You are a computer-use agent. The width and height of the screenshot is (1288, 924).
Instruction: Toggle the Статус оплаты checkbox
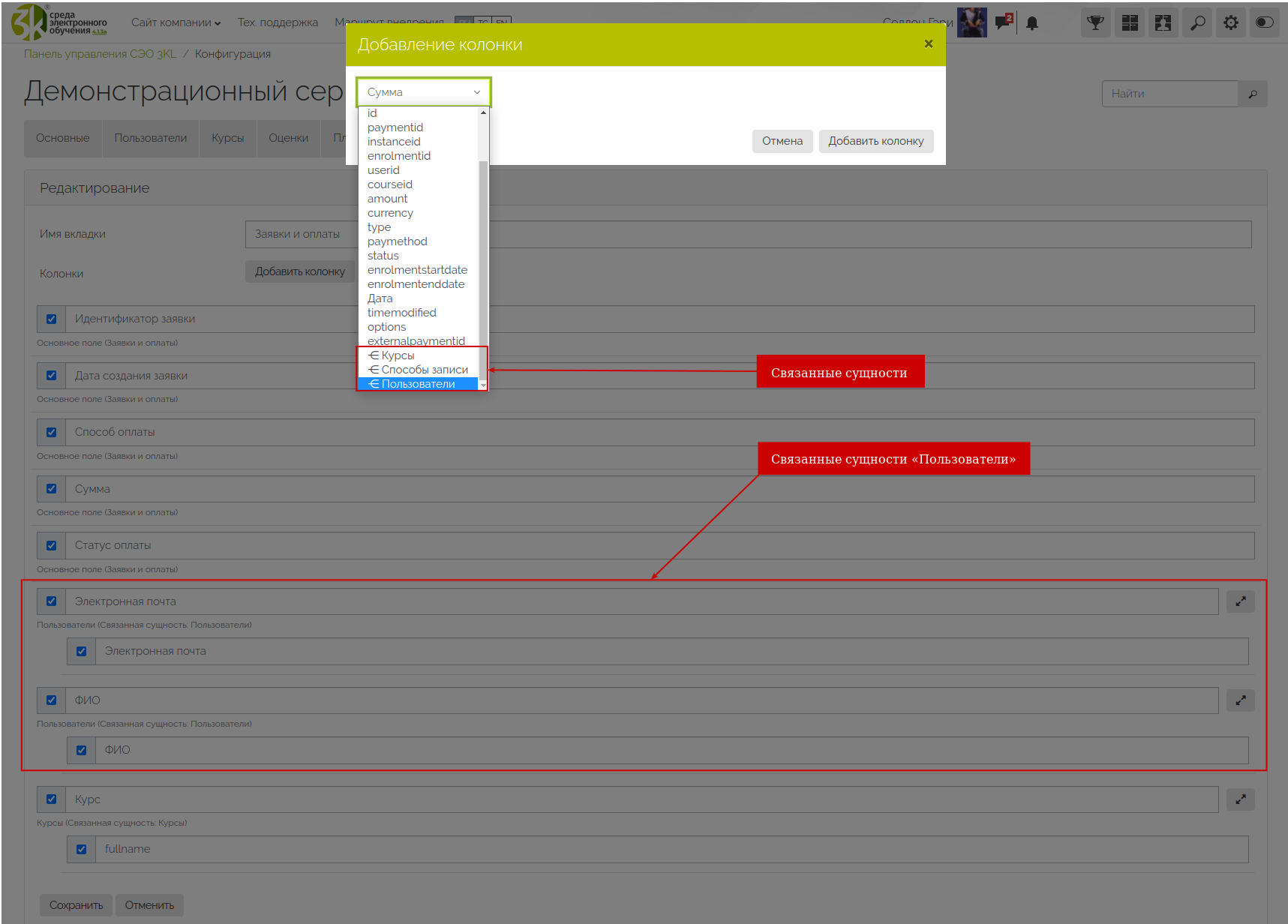[51, 545]
